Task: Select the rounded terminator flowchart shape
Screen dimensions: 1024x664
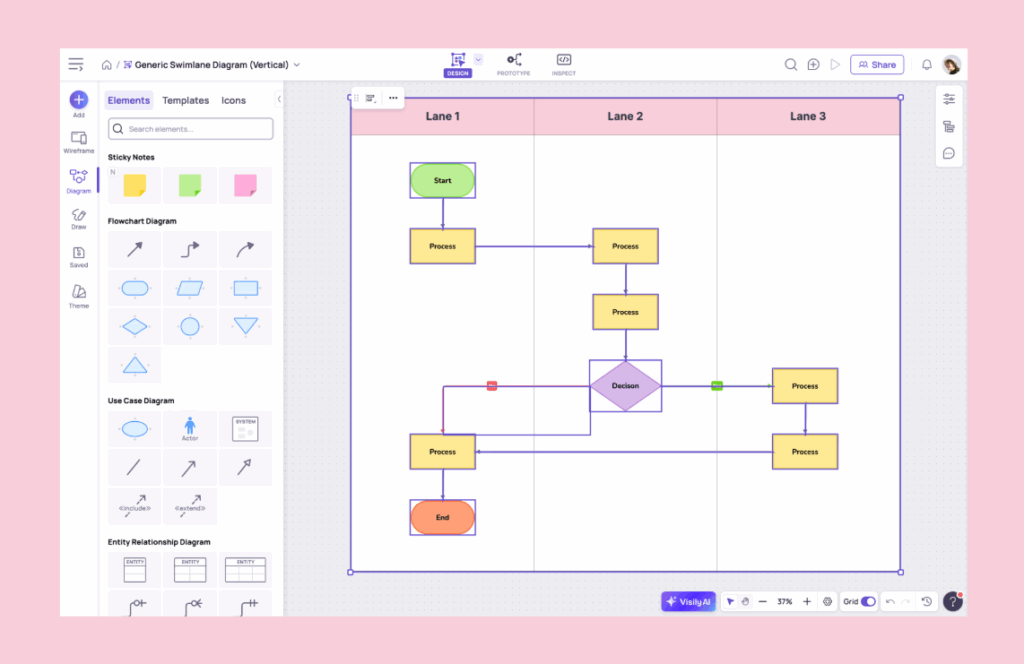Action: (135, 288)
